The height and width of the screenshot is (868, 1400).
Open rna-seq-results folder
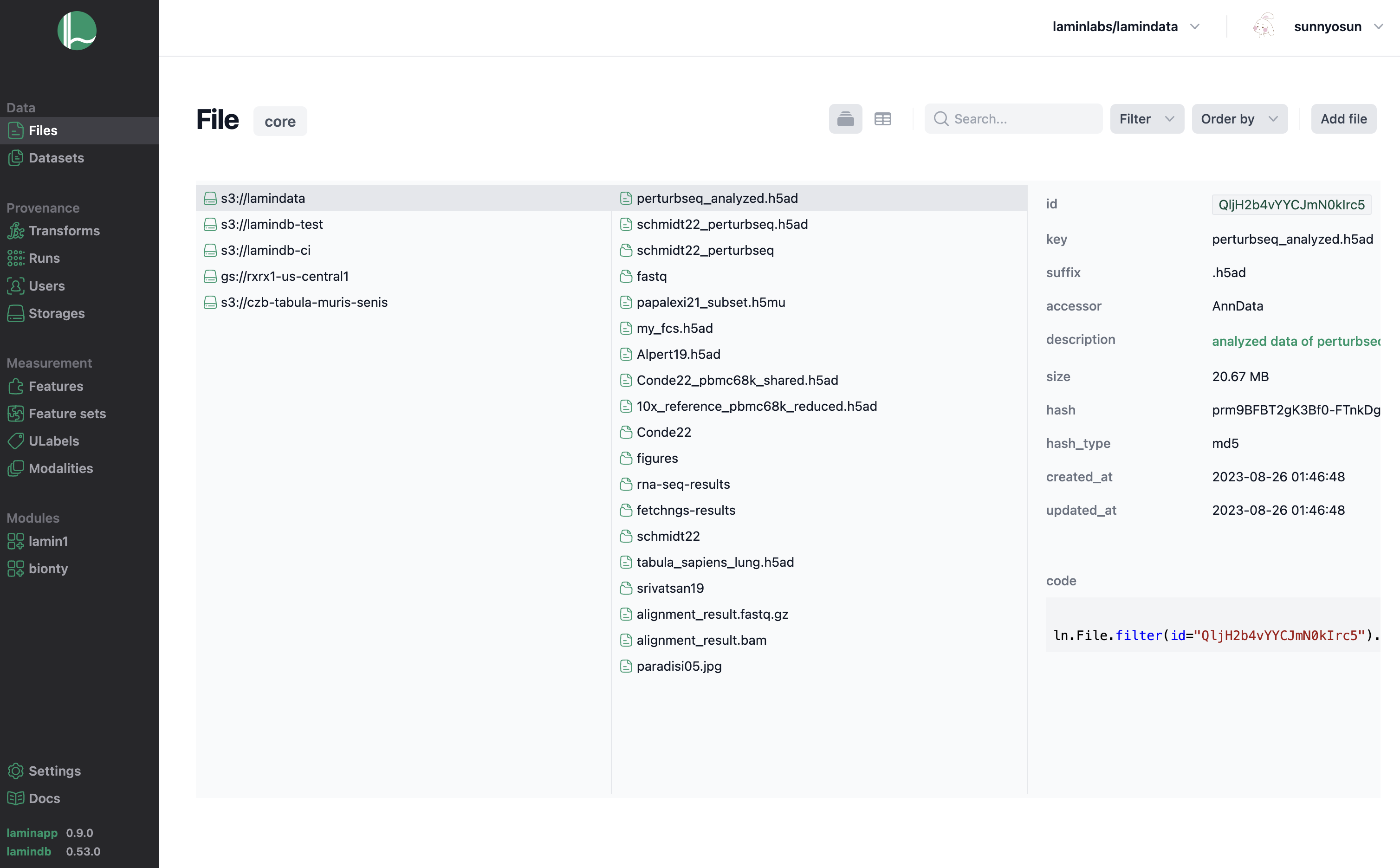point(819,484)
